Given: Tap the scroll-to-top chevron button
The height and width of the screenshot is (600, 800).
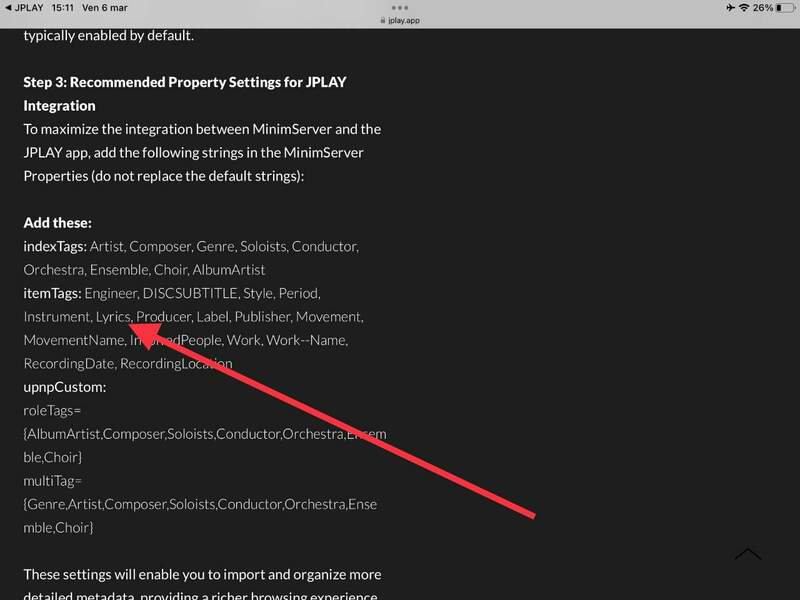Looking at the screenshot, I should [x=747, y=554].
